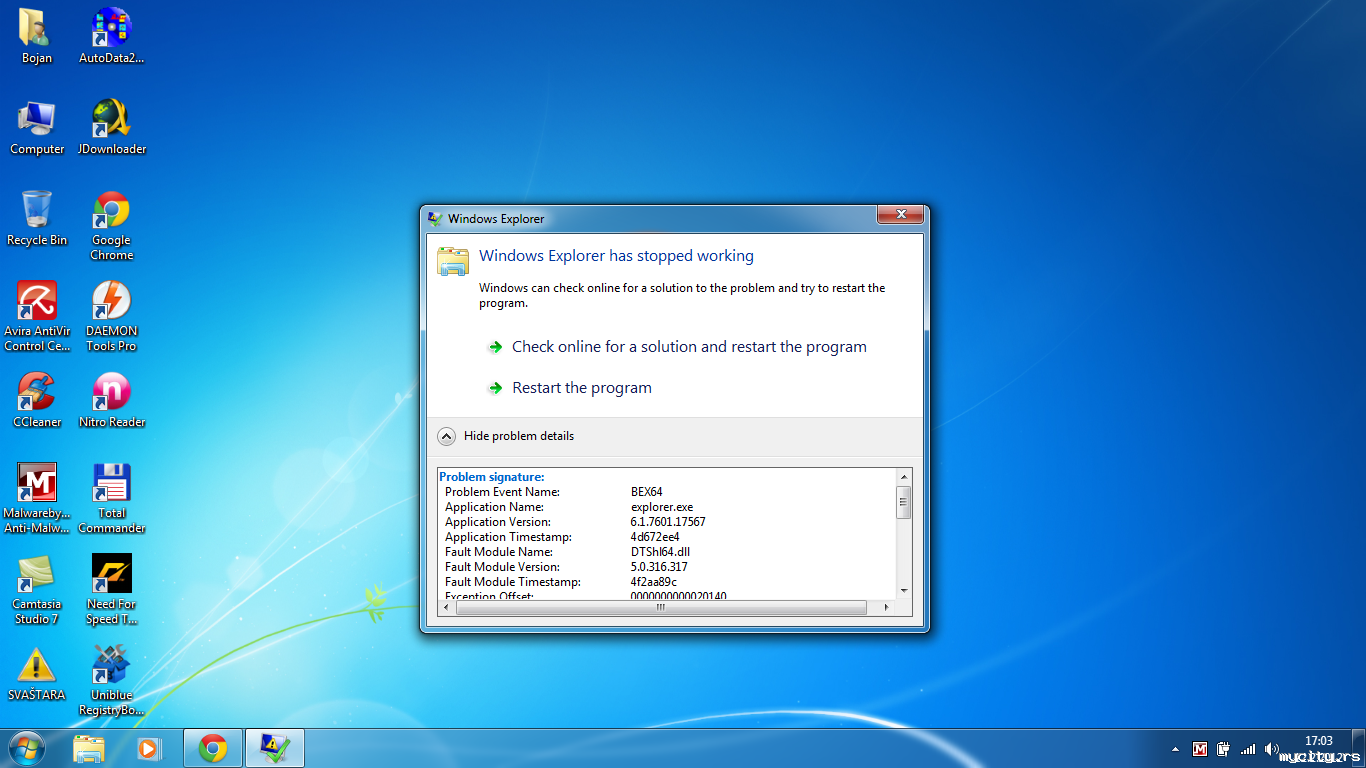Screen dimensions: 1366x768
Task: Show hidden tray icons arrow
Action: (x=1175, y=749)
